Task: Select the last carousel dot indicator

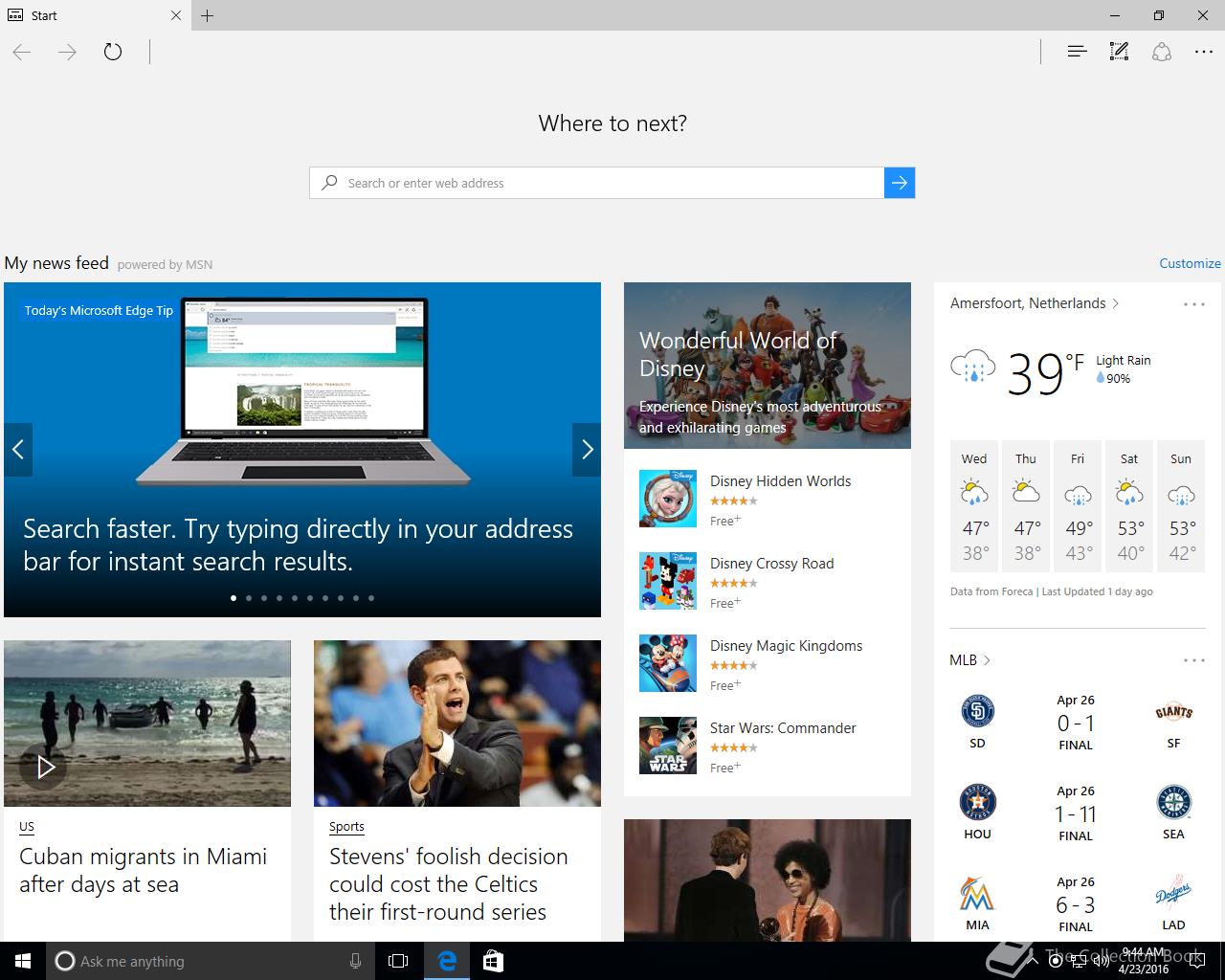Action: [x=371, y=598]
